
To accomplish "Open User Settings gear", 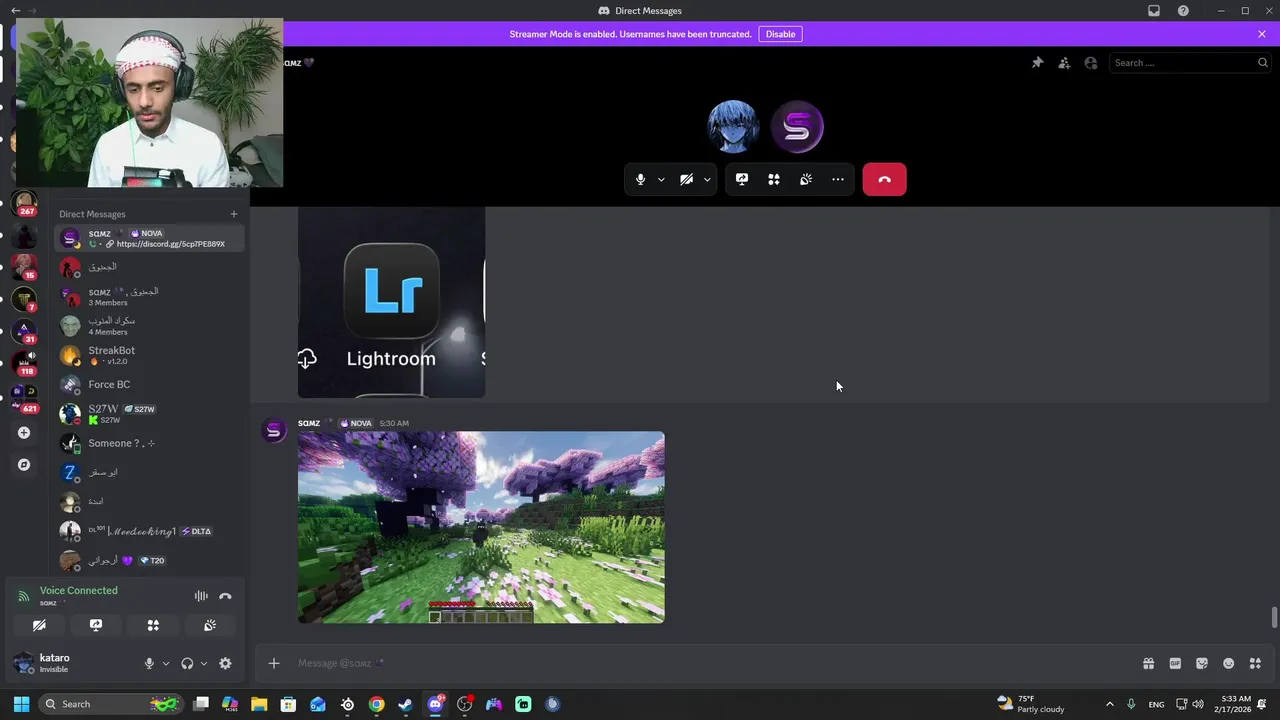I will pos(225,663).
